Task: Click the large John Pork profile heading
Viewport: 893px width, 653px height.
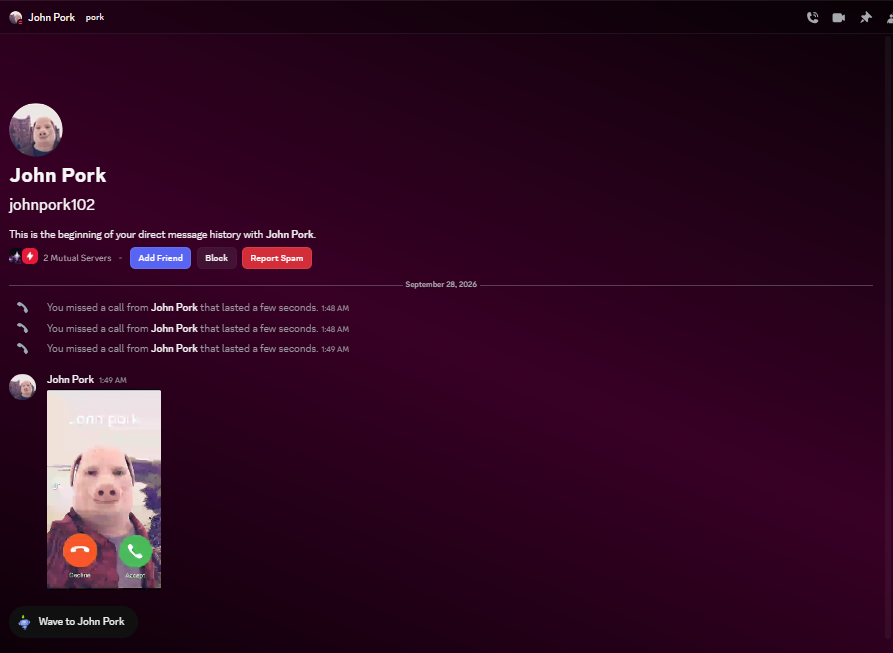Action: click(58, 175)
